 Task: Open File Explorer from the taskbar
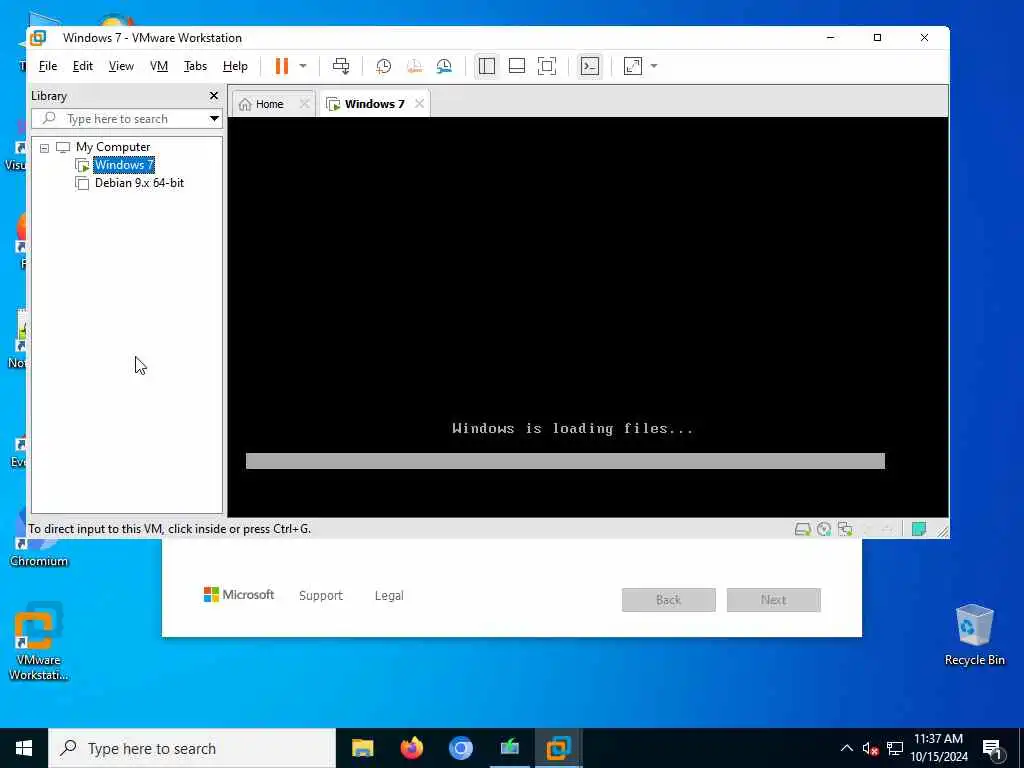point(362,748)
